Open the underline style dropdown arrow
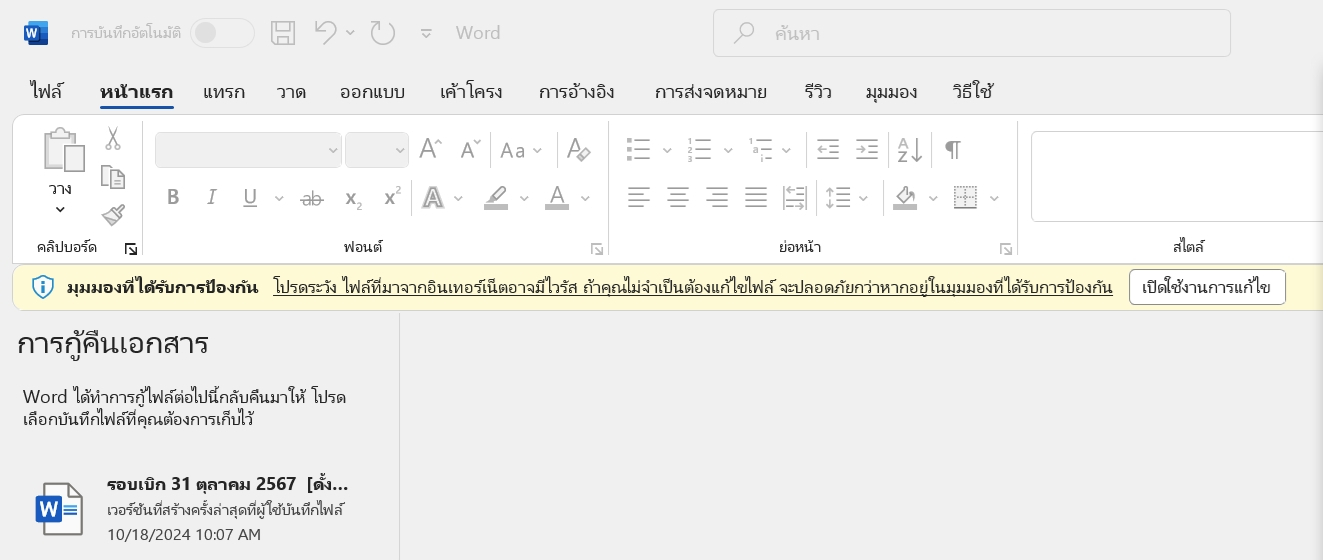Viewport: 1323px width, 560px height. click(x=278, y=198)
